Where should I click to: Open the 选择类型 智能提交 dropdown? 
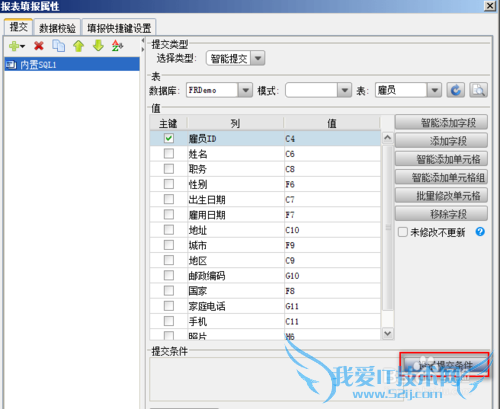pyautogui.click(x=258, y=58)
